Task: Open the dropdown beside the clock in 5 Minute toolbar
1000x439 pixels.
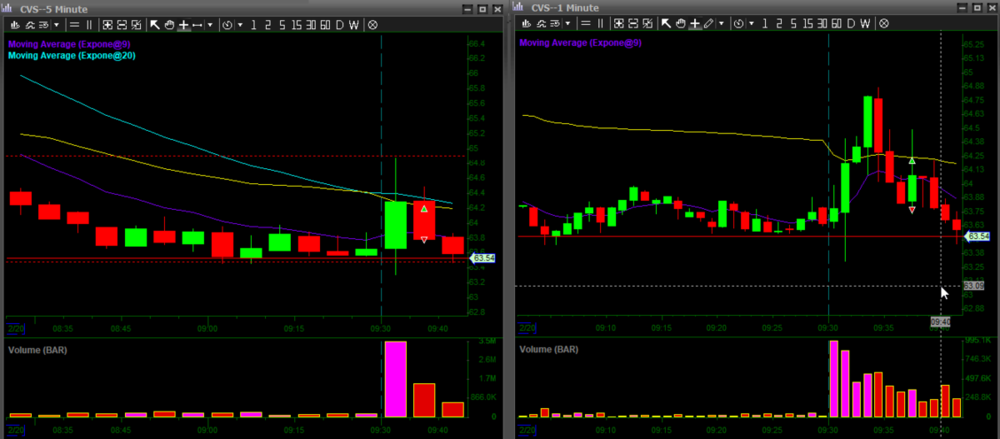Action: [x=239, y=23]
